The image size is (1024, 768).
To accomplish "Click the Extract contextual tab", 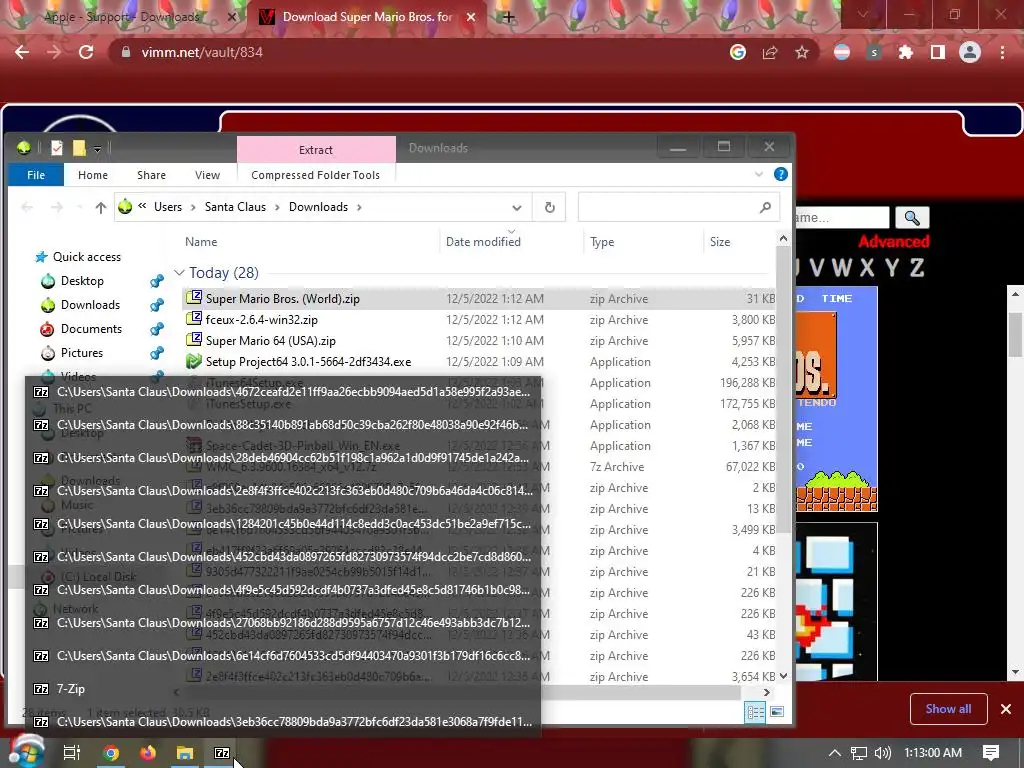I will pyautogui.click(x=316, y=150).
